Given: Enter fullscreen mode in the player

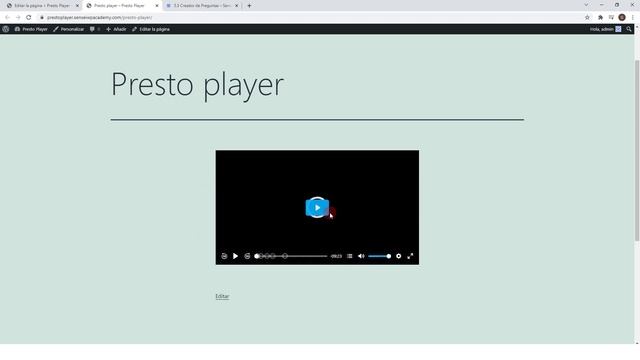Looking at the screenshot, I should [410, 256].
